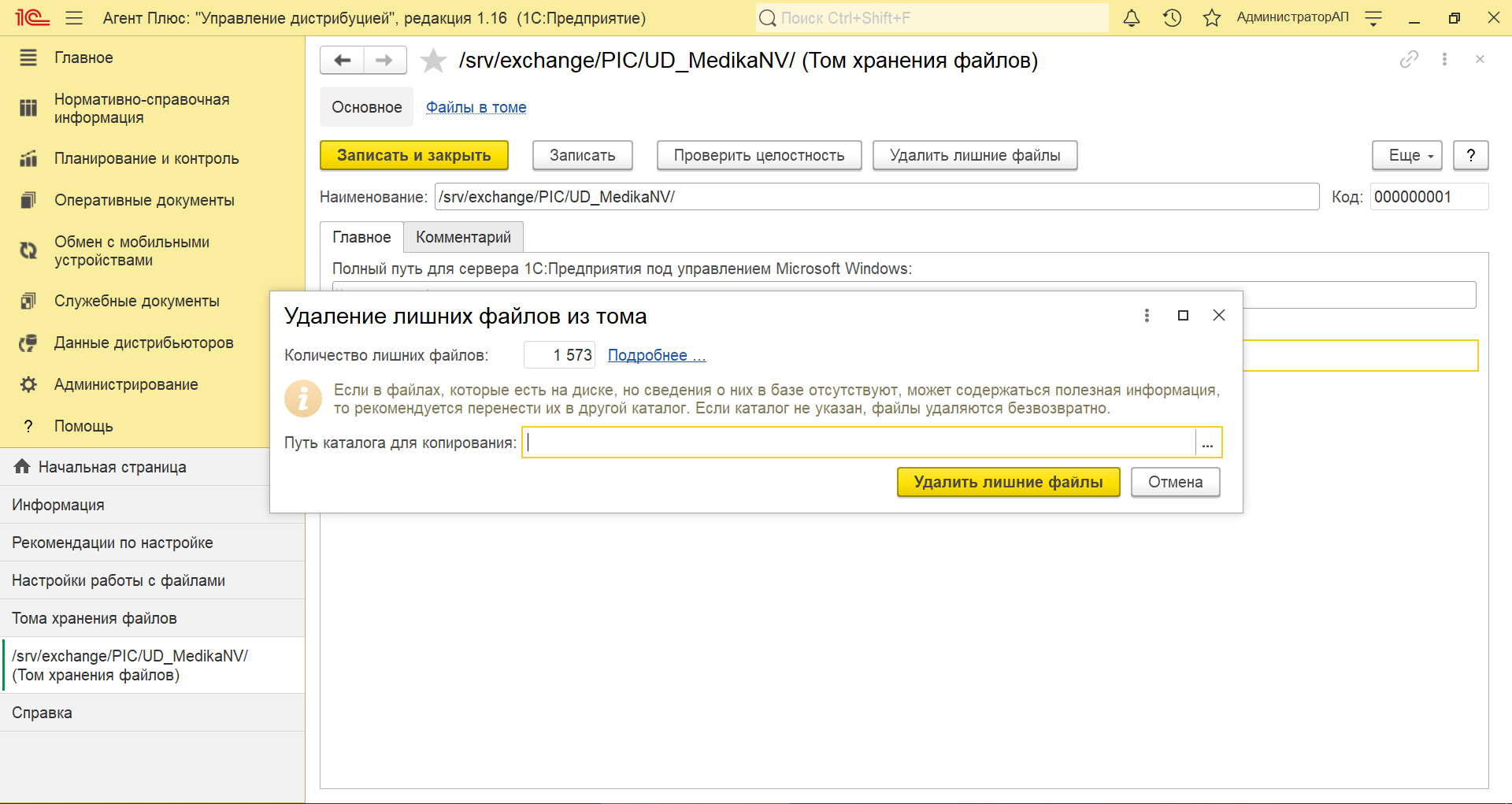Open the dialog's three-dot options menu
The image size is (1512, 804).
pos(1147,315)
